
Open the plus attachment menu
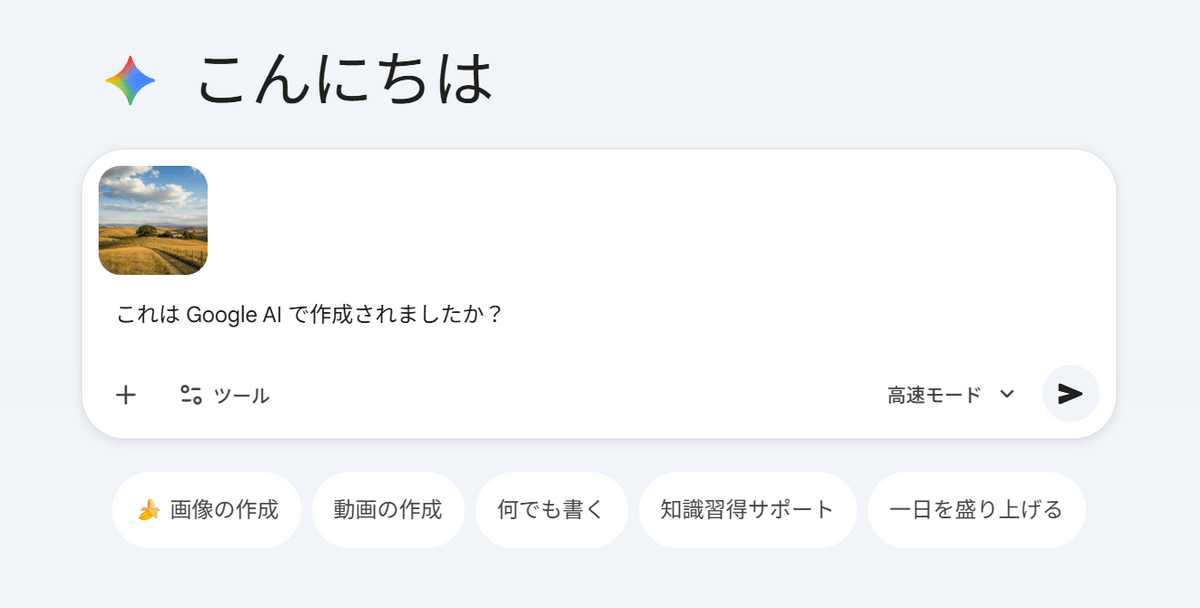pos(126,395)
